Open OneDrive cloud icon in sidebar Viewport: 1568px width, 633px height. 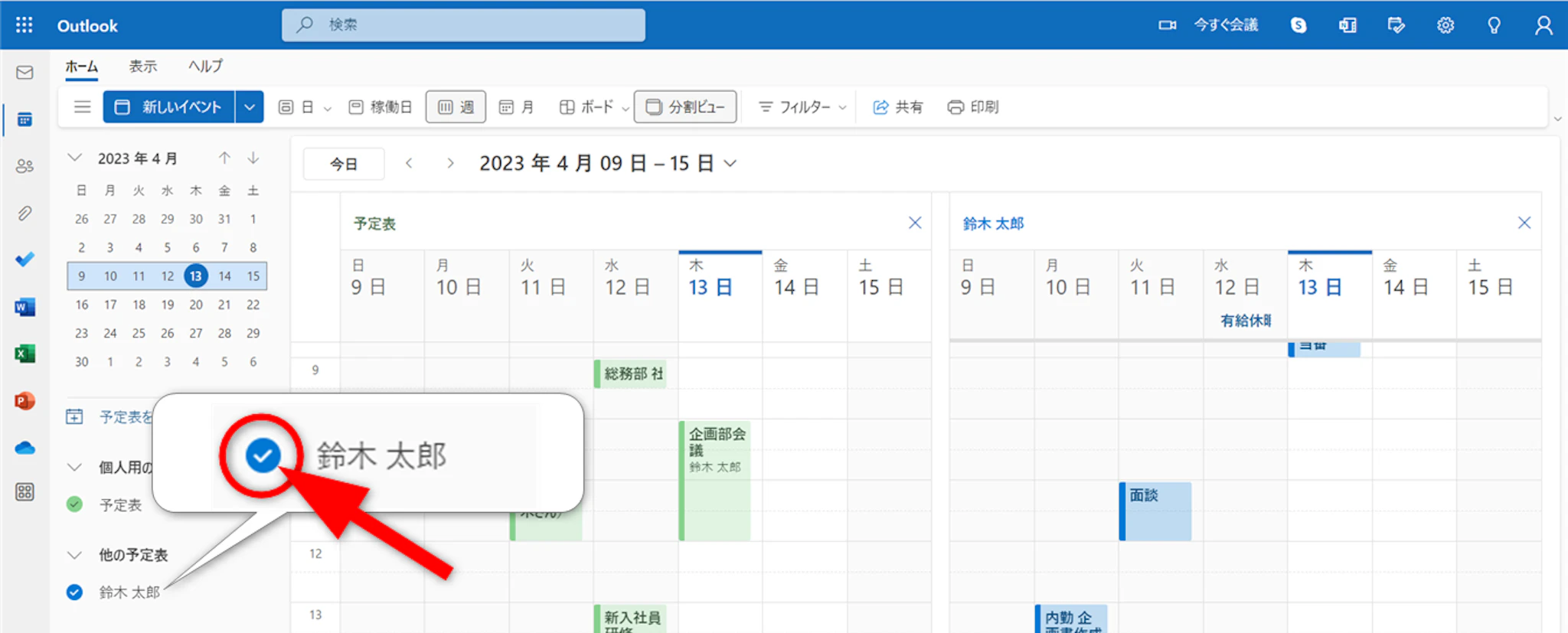pyautogui.click(x=24, y=448)
